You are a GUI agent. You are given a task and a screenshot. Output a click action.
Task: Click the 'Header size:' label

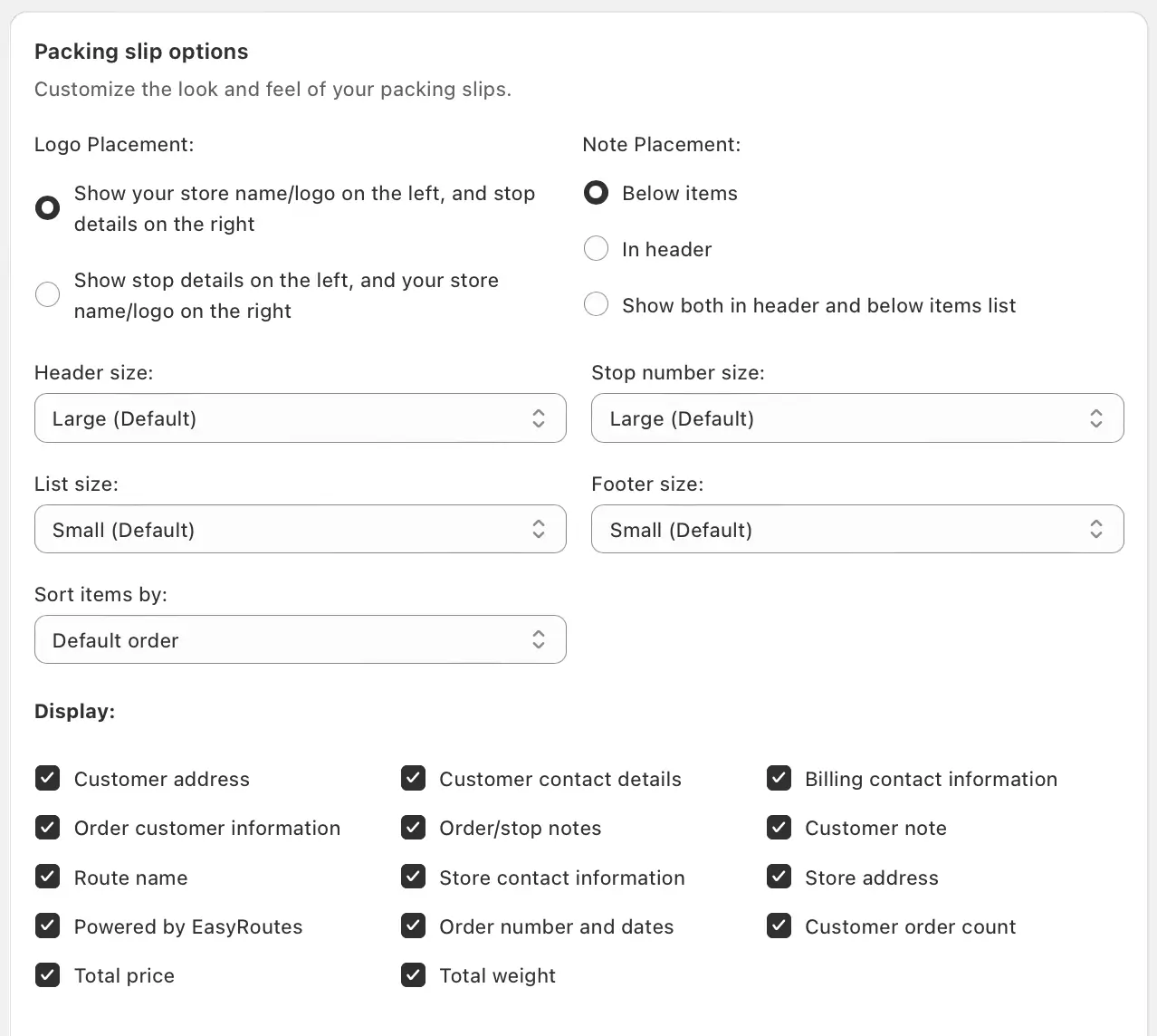[94, 372]
